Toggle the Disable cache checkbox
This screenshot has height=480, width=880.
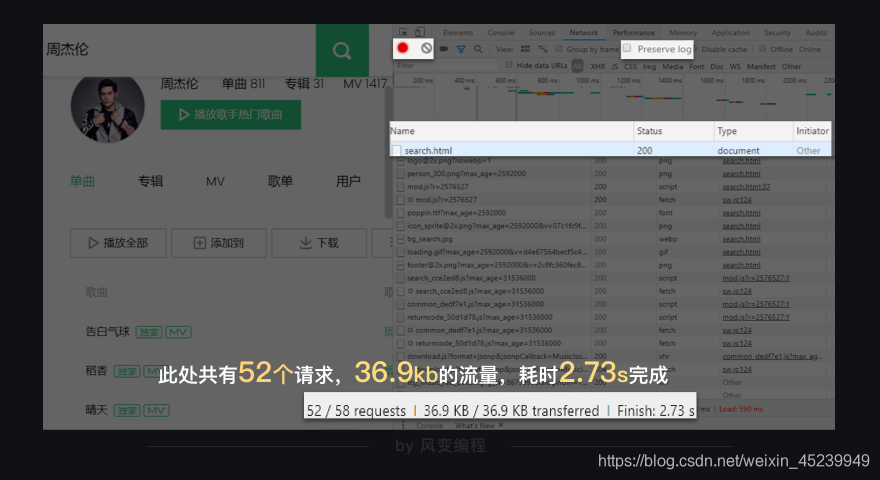(696, 49)
